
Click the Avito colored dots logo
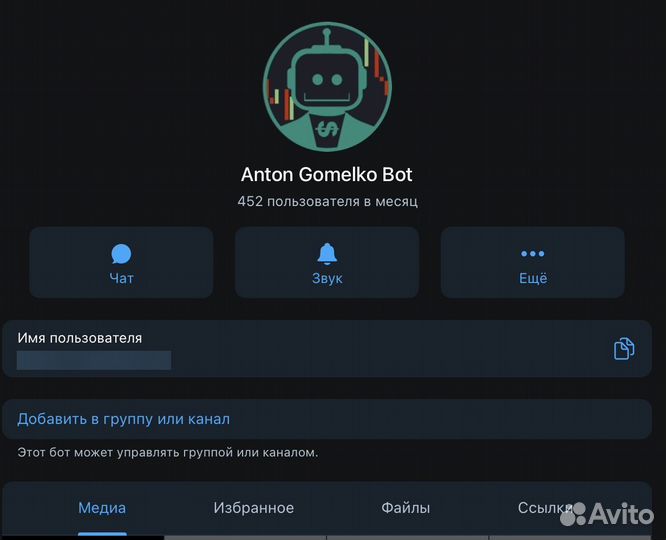coord(573,513)
